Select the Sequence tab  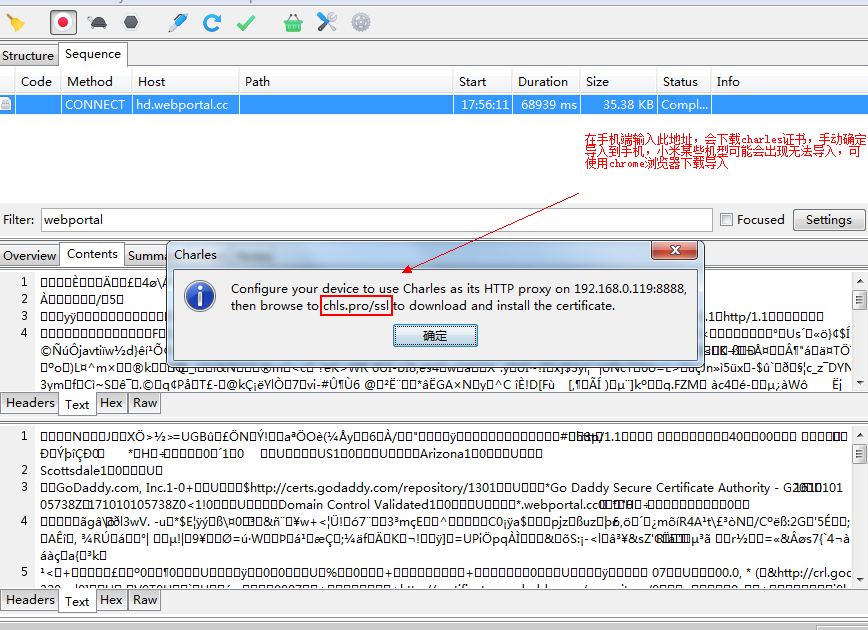[93, 54]
